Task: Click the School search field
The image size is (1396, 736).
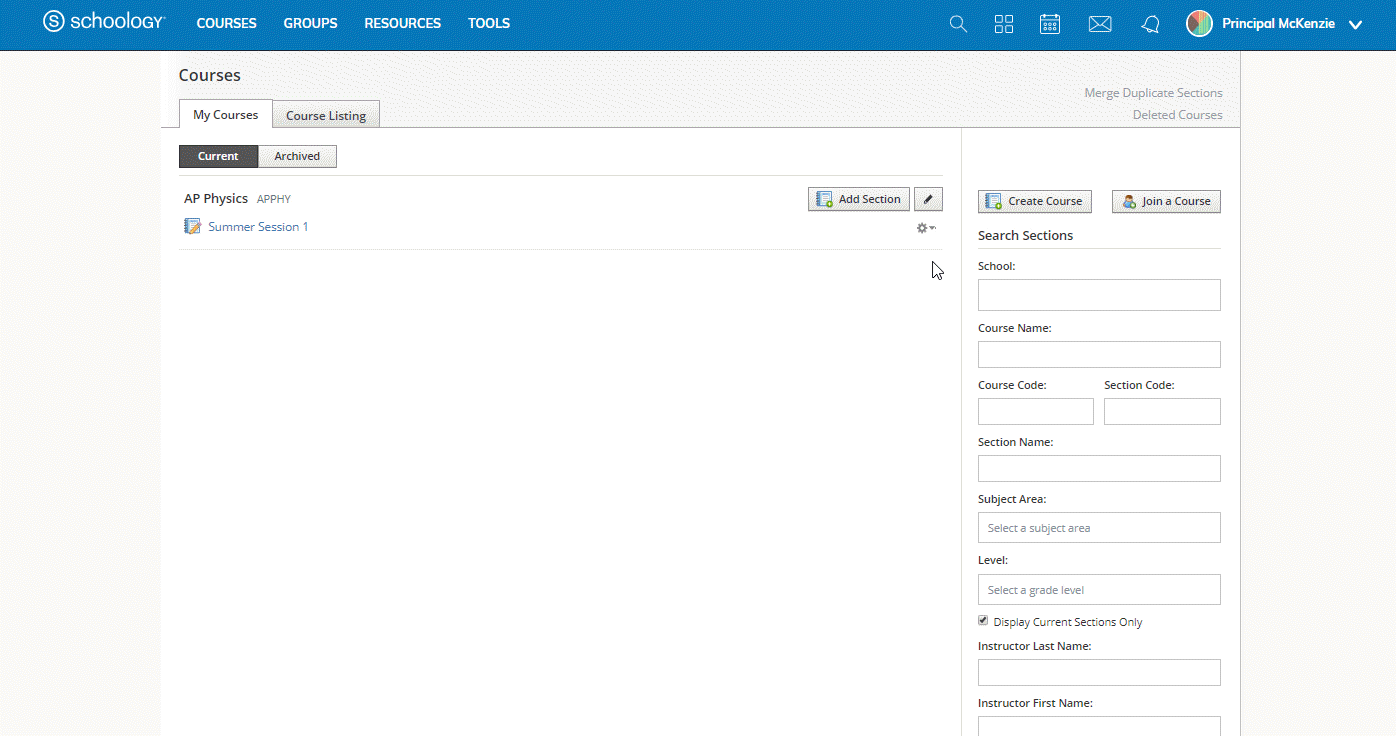Action: pos(1098,294)
